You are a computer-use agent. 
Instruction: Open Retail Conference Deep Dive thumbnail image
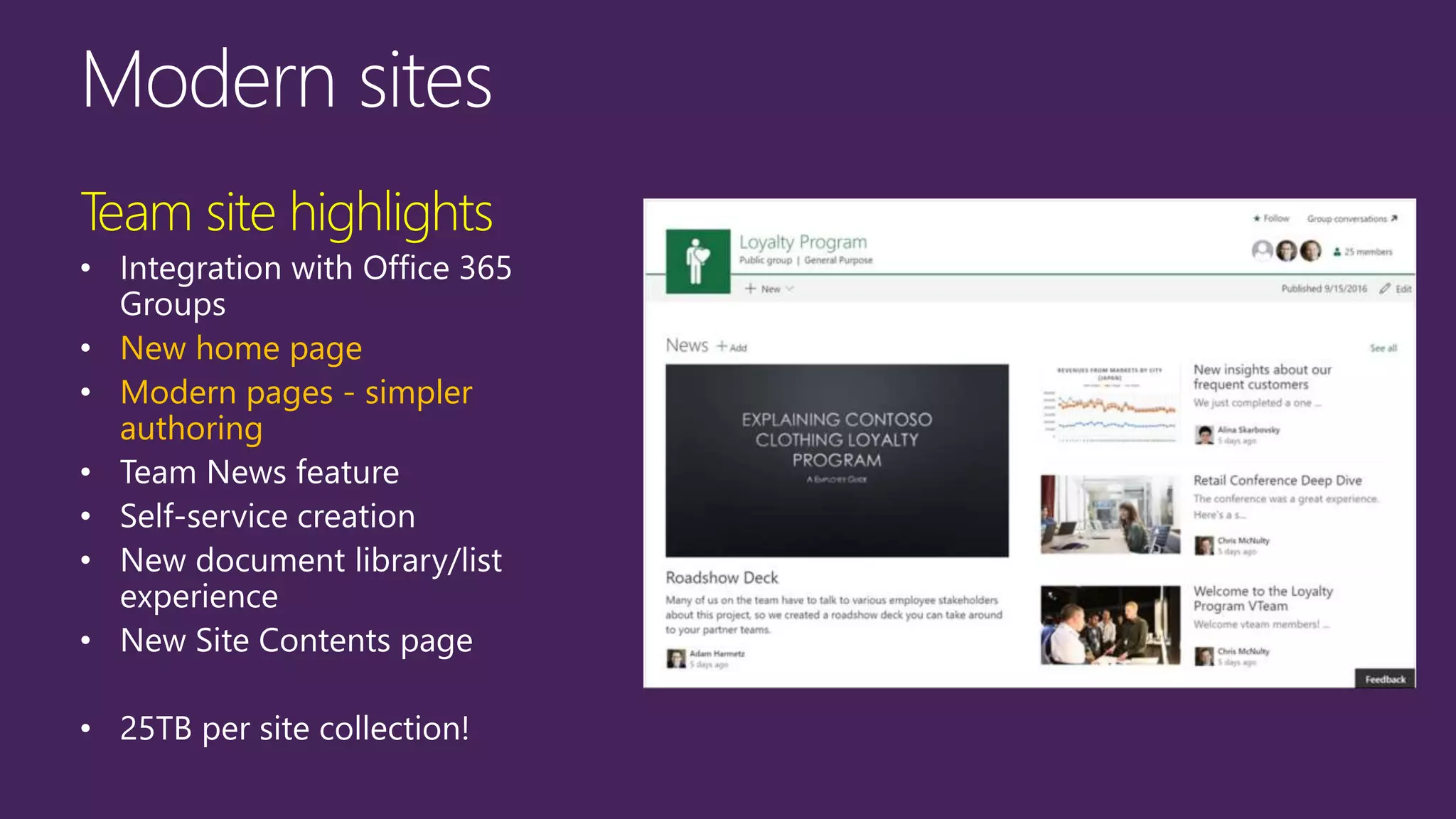[1110, 514]
